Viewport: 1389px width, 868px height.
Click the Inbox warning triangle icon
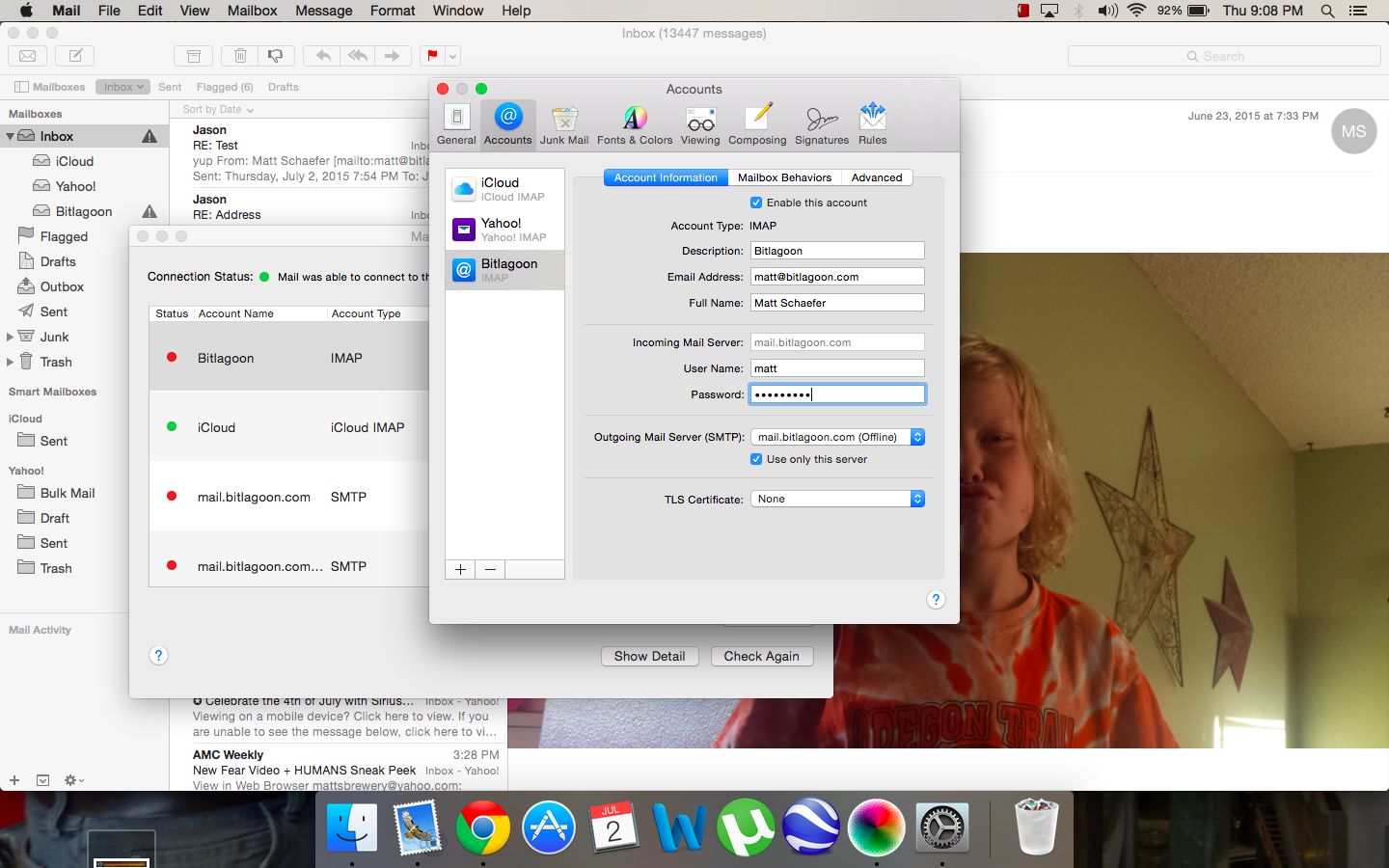coord(150,136)
